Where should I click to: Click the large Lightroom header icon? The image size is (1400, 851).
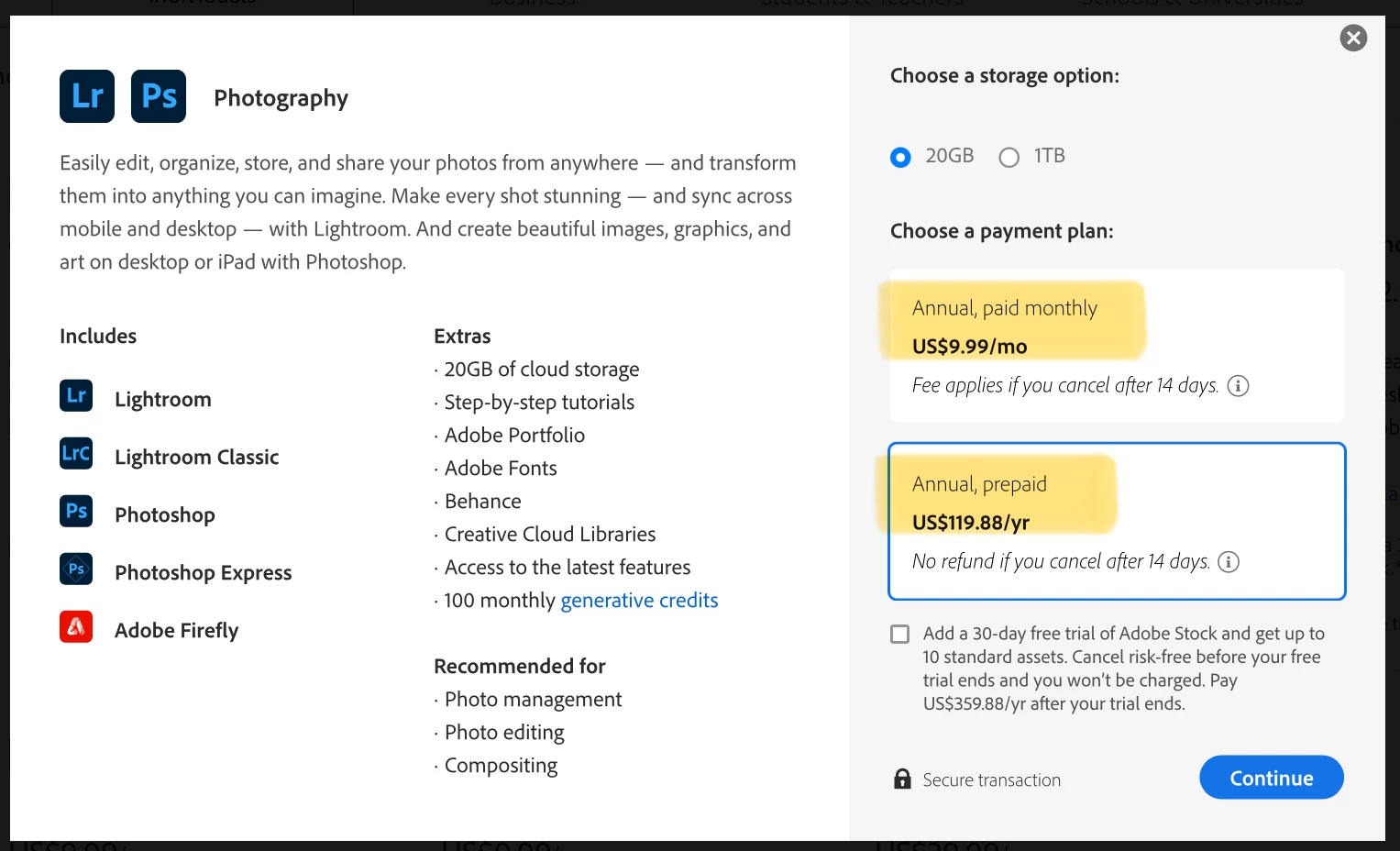click(87, 96)
